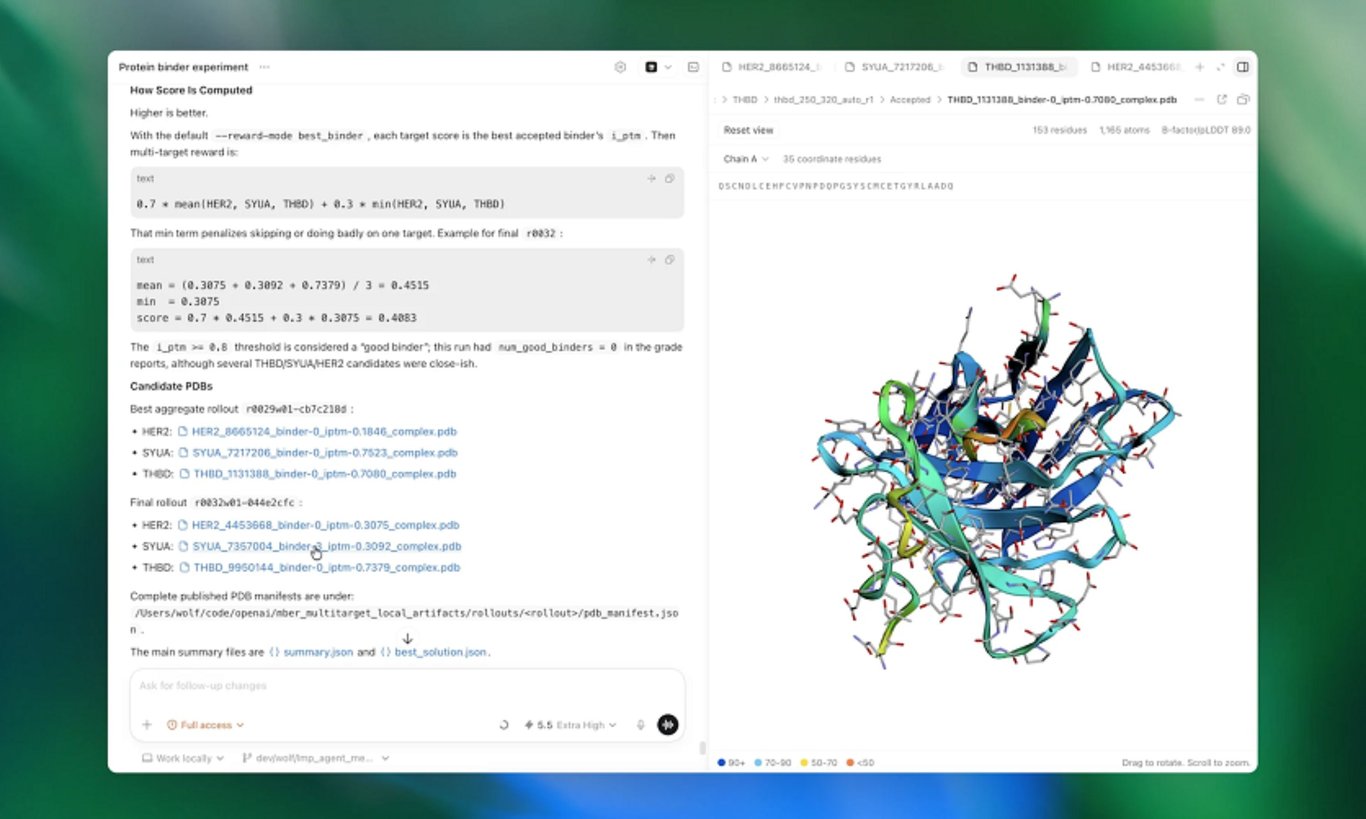This screenshot has width=1366, height=819.
Task: Click the panel icon at the chat header's right end
Action: click(x=693, y=67)
